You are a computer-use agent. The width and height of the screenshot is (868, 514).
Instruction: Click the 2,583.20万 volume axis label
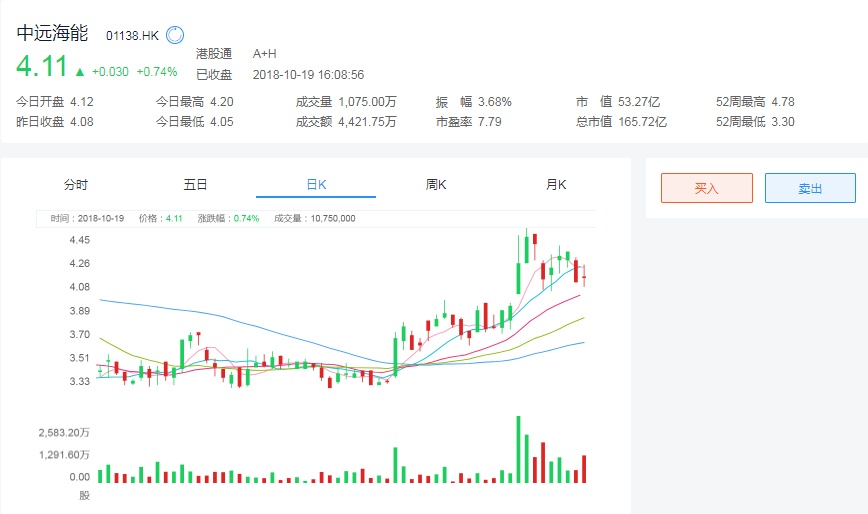(64, 433)
